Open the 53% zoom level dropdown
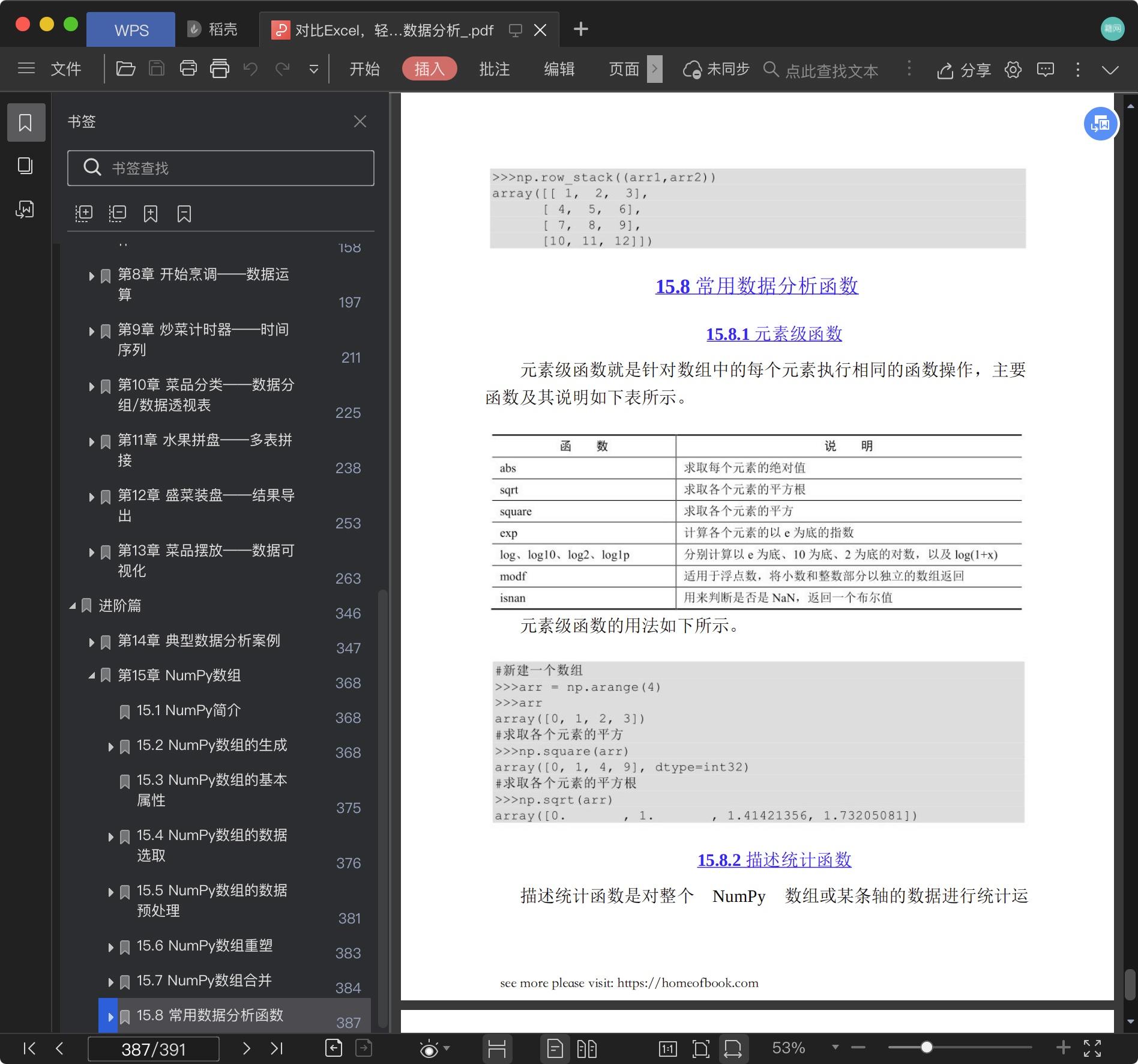The image size is (1138, 1064). 835,1048
